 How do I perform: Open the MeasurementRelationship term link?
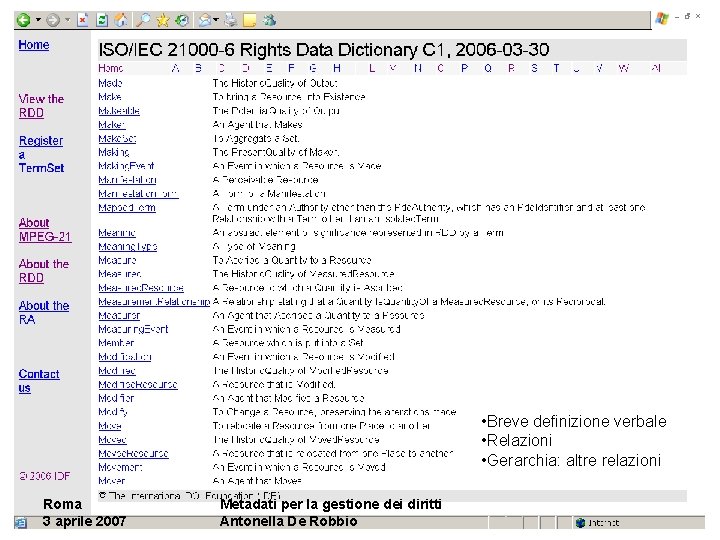click(x=154, y=302)
